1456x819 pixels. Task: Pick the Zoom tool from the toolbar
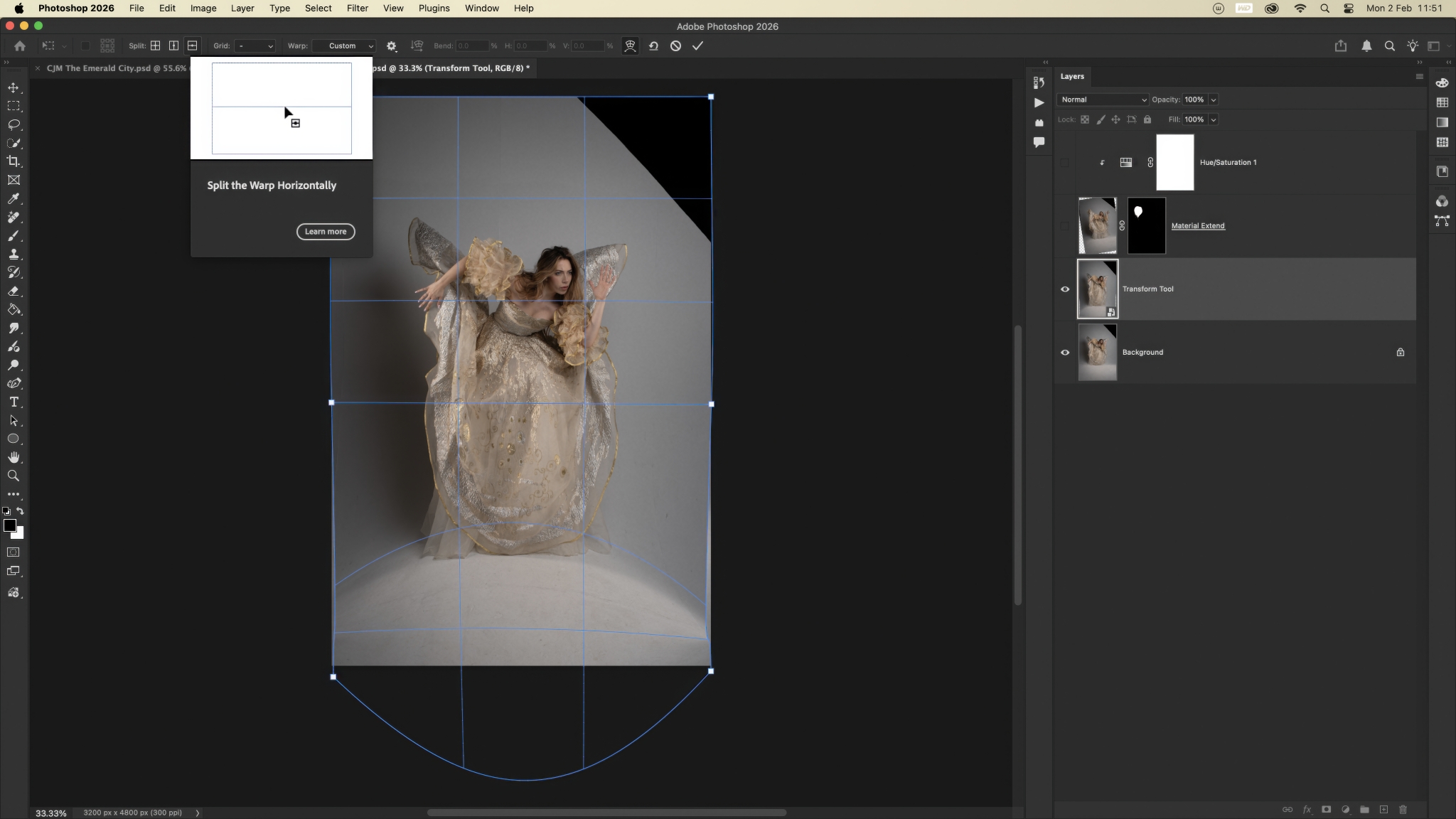click(14, 476)
